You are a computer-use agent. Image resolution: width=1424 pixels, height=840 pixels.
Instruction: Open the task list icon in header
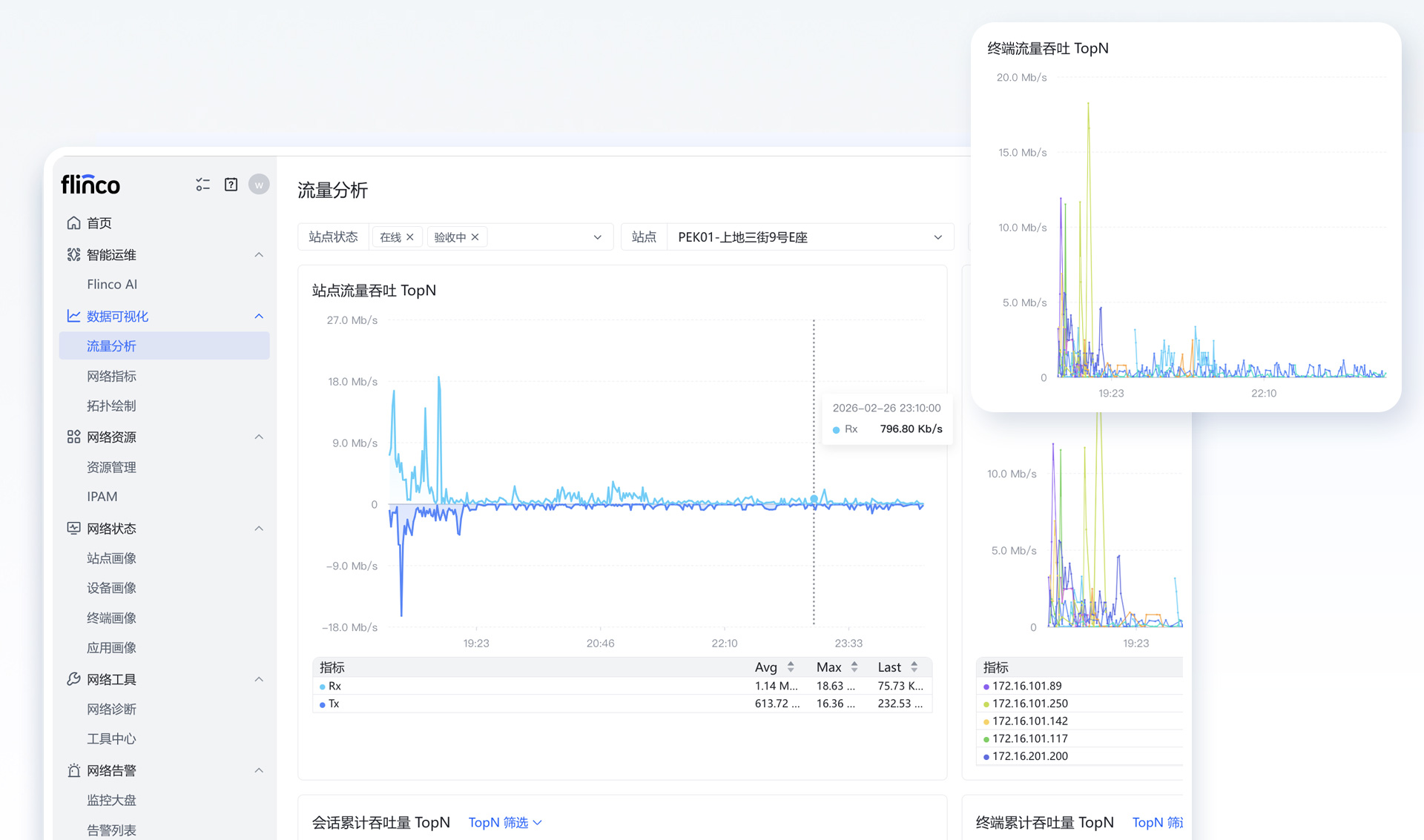pyautogui.click(x=202, y=185)
